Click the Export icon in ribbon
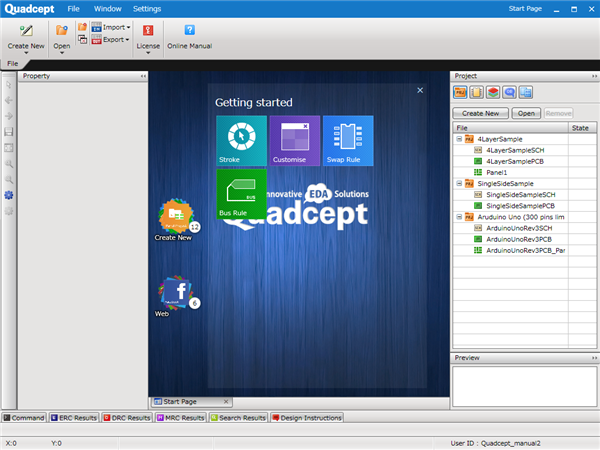The height and width of the screenshot is (450, 600). [96, 39]
